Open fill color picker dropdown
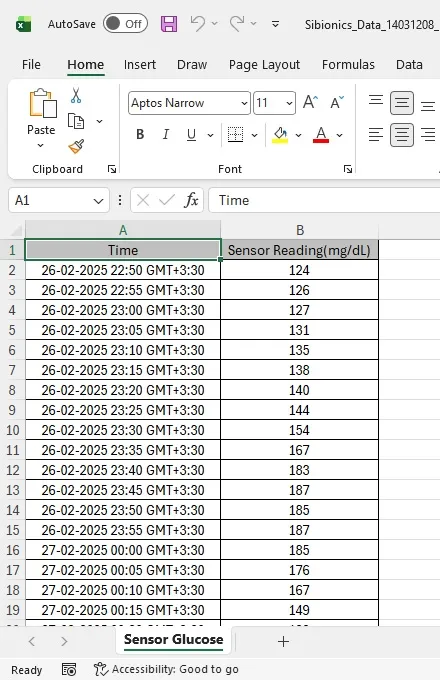Image resolution: width=440 pixels, height=680 pixels. (x=298, y=135)
